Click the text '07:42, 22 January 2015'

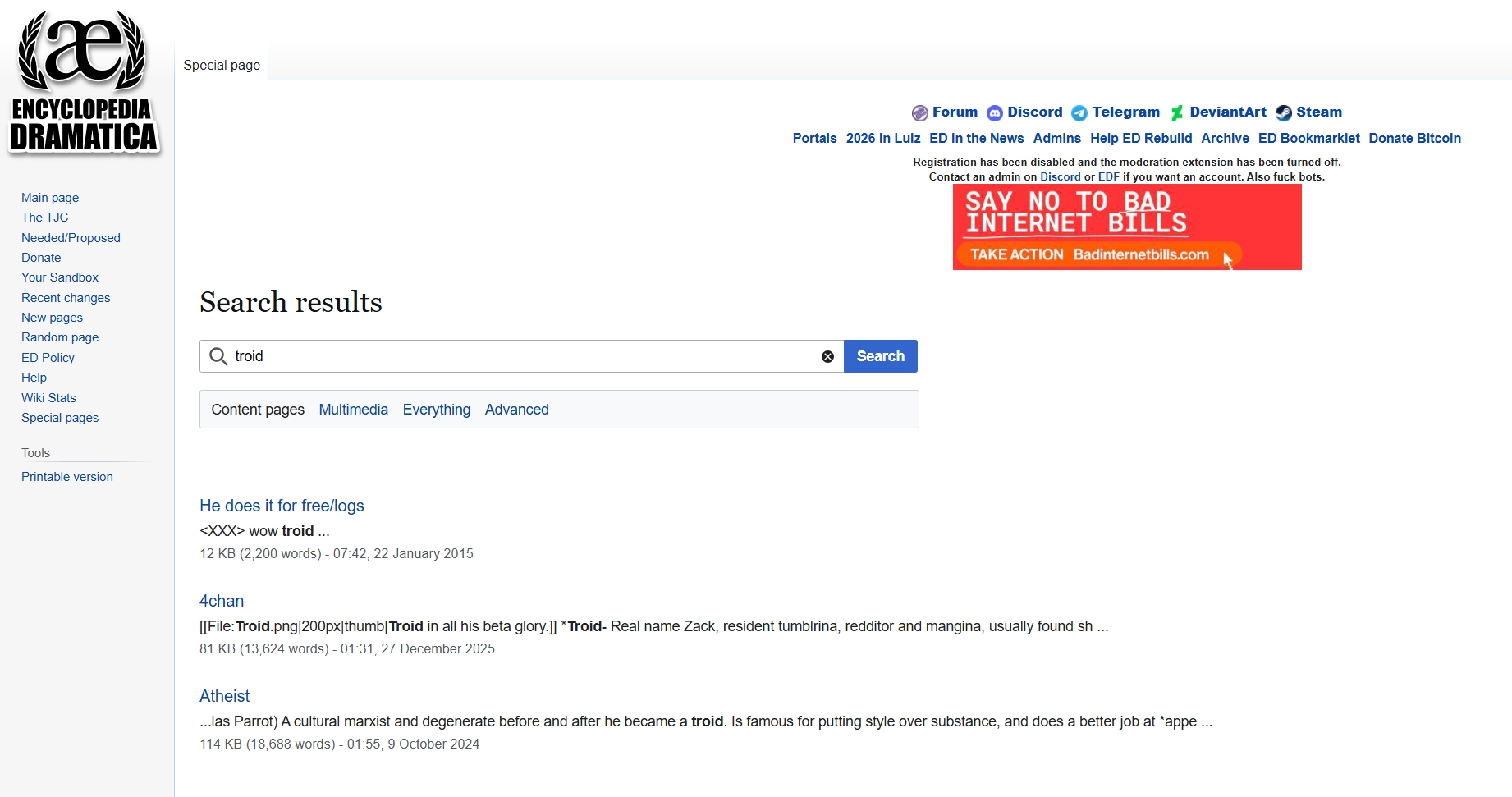(403, 553)
